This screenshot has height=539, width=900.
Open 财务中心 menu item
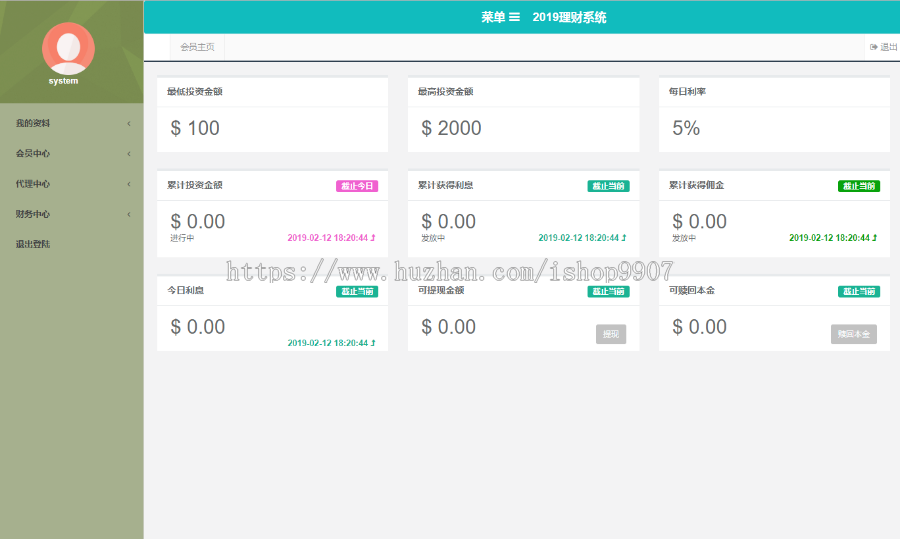click(72, 214)
